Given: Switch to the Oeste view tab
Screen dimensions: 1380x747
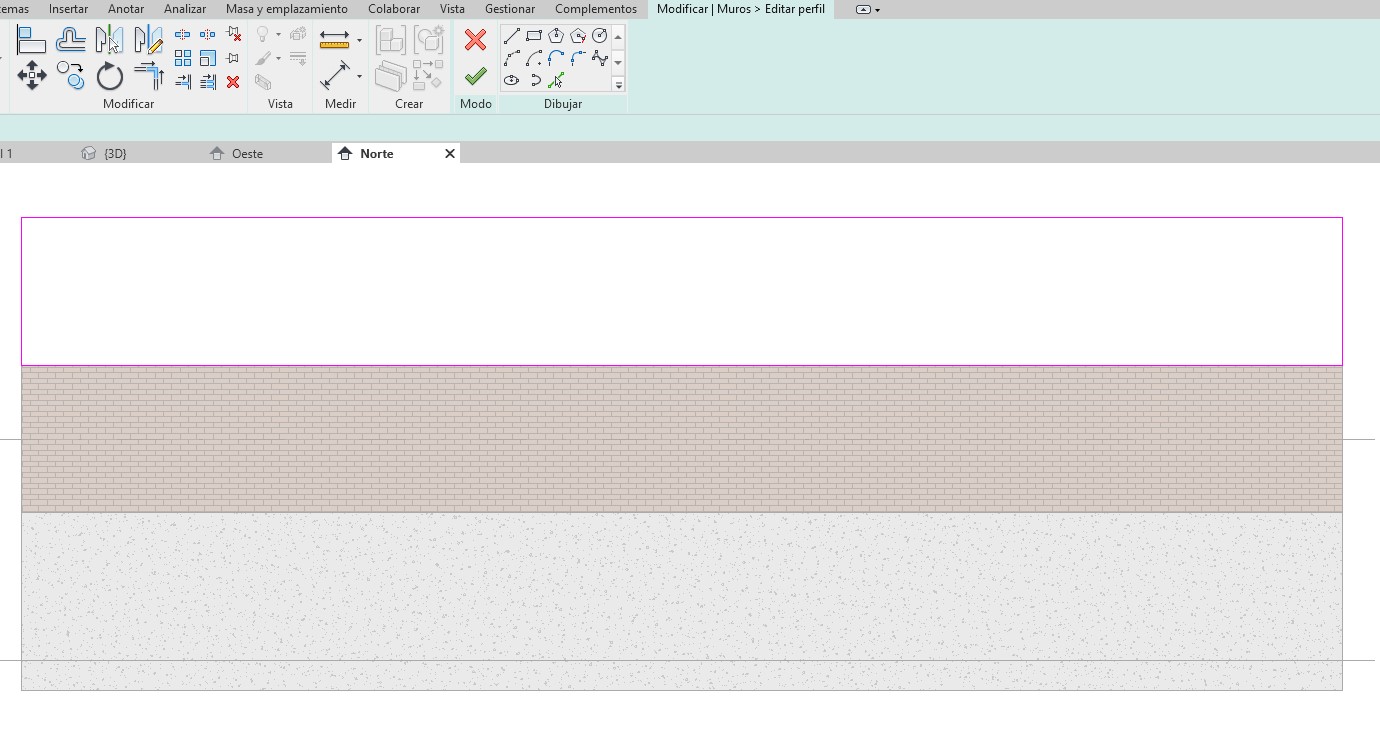Looking at the screenshot, I should pos(246,154).
